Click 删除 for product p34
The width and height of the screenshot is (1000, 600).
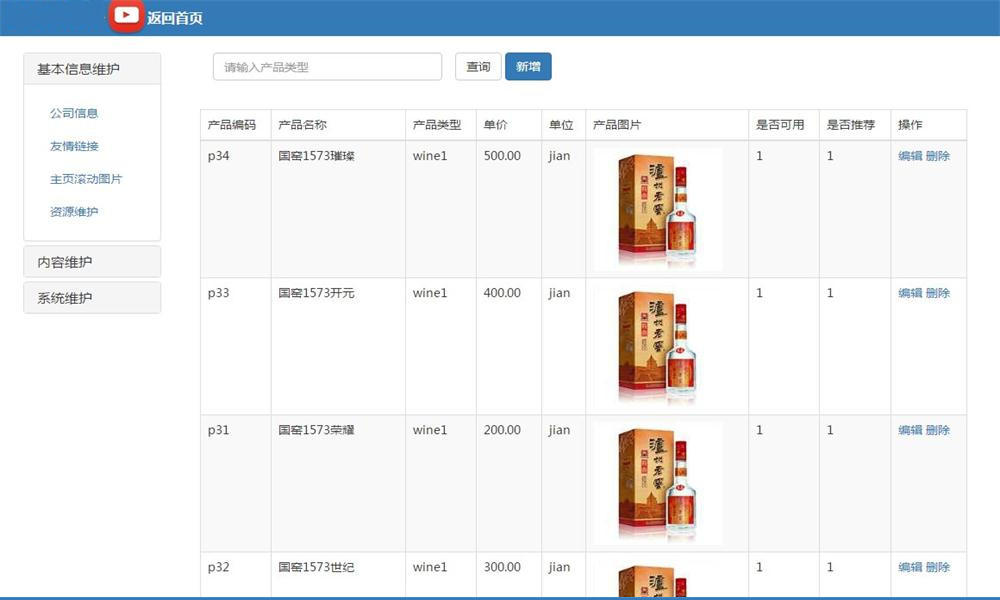pyautogui.click(x=938, y=156)
